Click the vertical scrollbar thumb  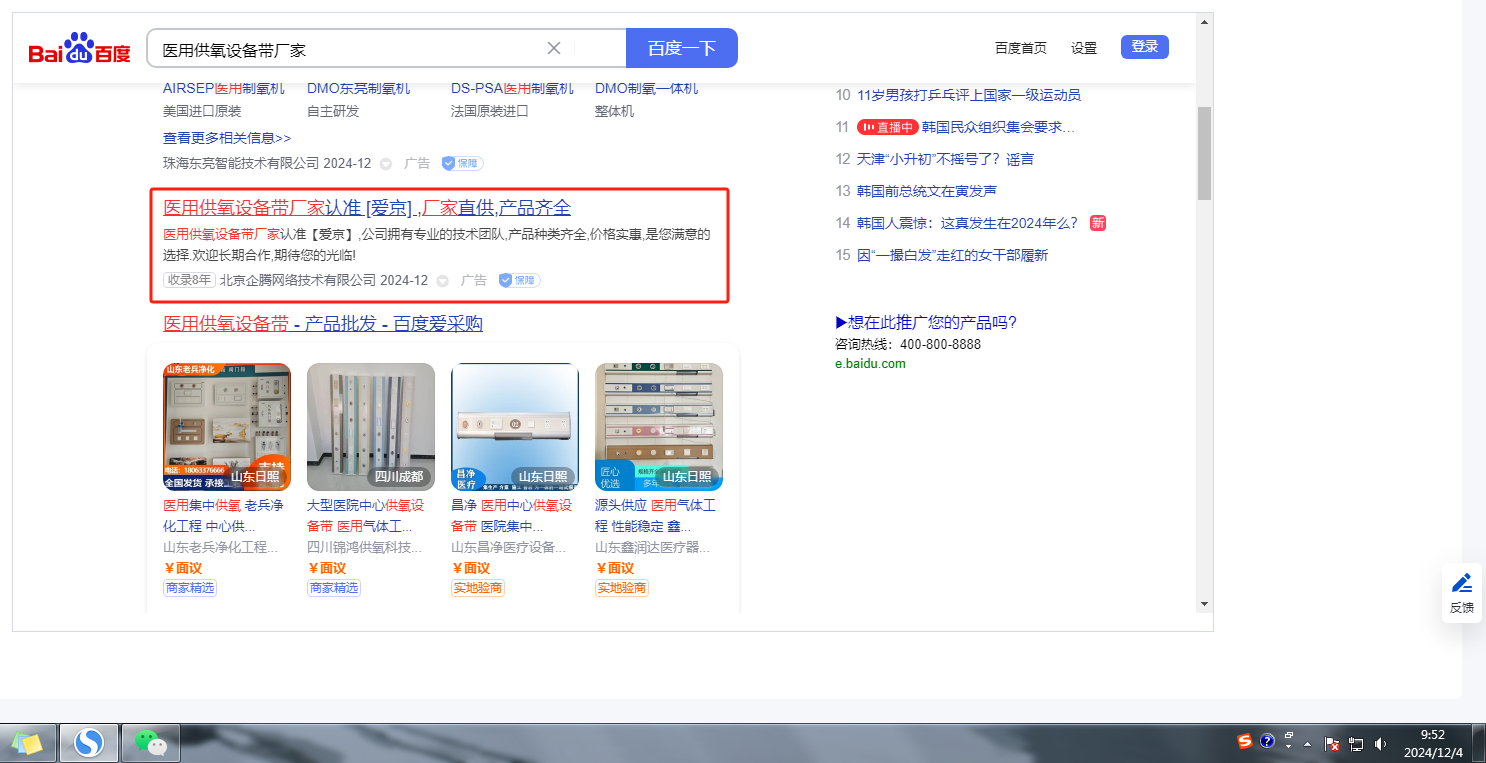(1205, 153)
